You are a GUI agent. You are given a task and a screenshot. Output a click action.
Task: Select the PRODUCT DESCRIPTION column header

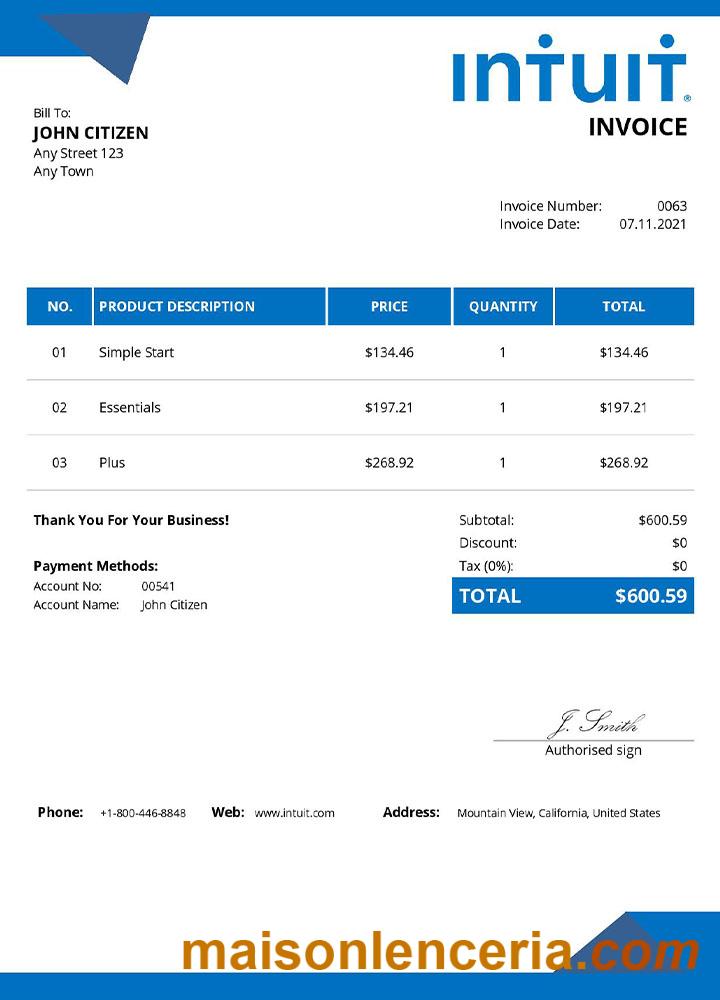pyautogui.click(x=177, y=306)
